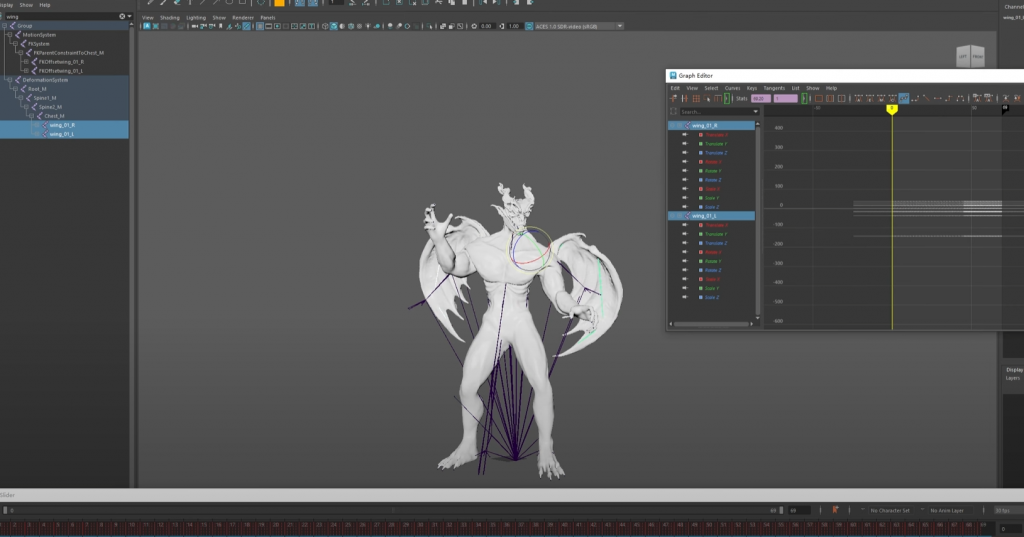Collapse the DeformationSystem node in Outliner

(x=10, y=80)
